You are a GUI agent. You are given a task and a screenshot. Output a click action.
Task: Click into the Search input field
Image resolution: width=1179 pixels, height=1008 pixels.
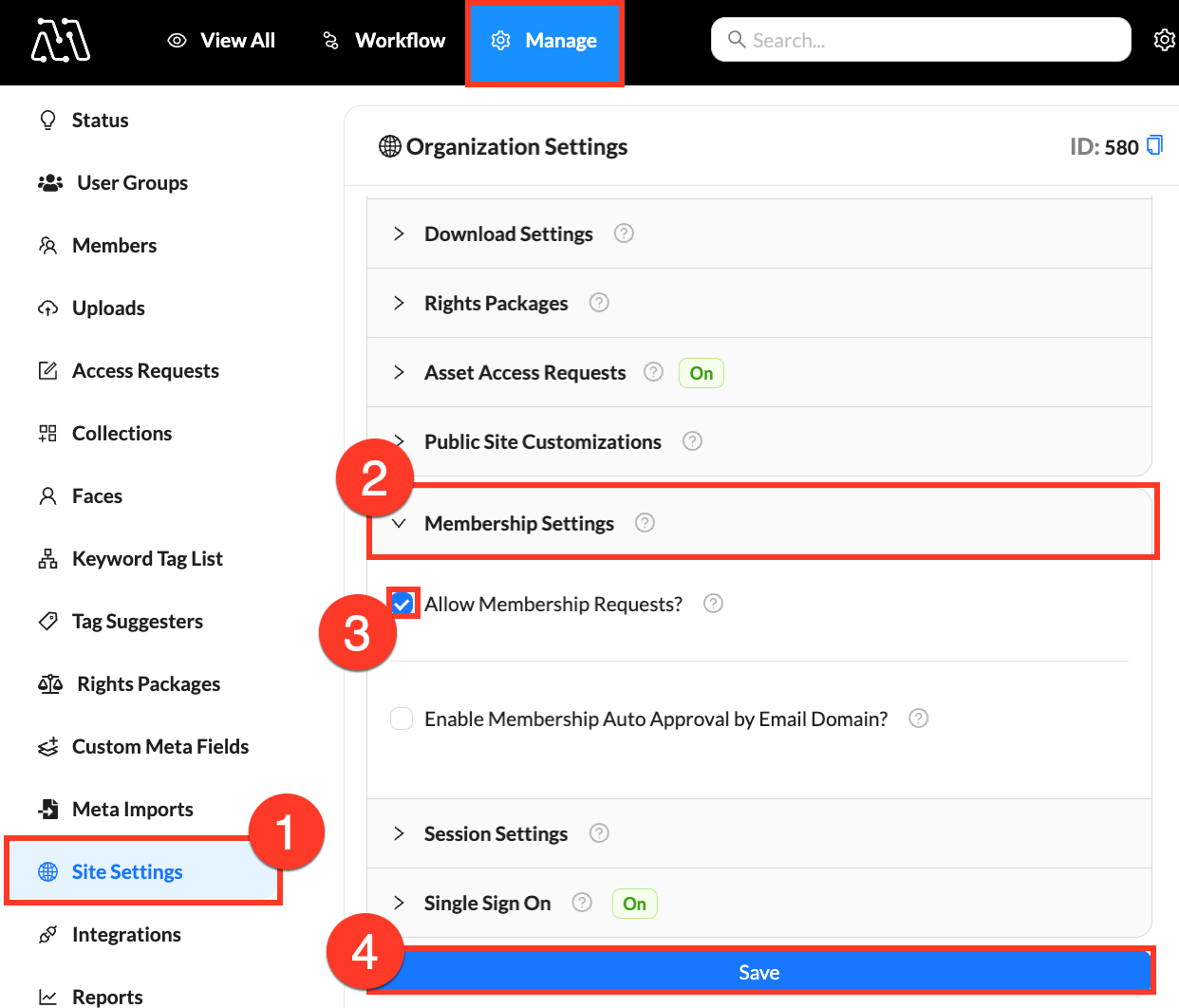(921, 40)
